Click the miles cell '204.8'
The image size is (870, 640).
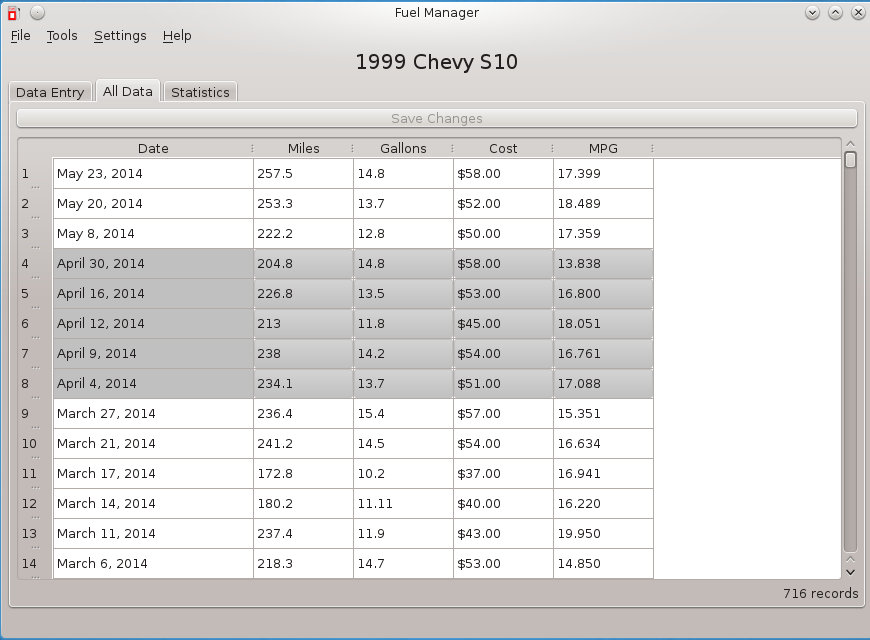point(304,264)
